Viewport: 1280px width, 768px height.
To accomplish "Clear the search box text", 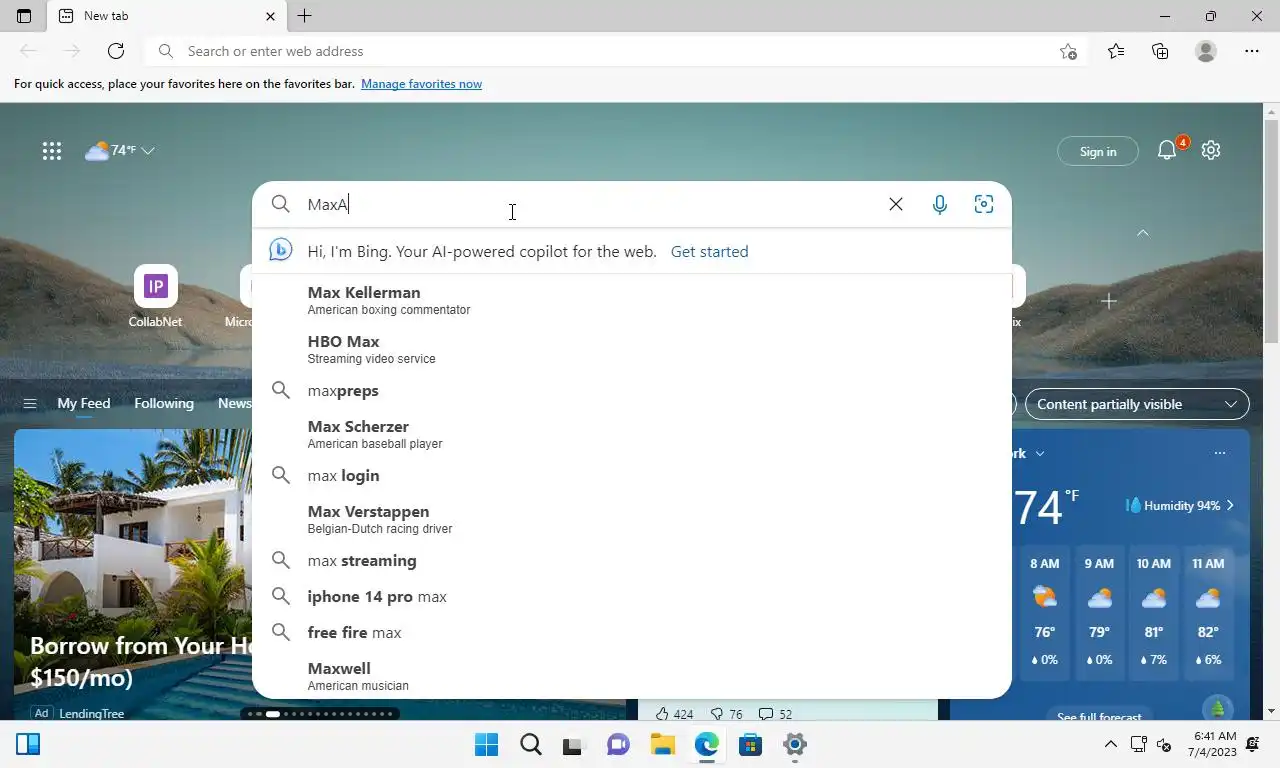I will 896,204.
